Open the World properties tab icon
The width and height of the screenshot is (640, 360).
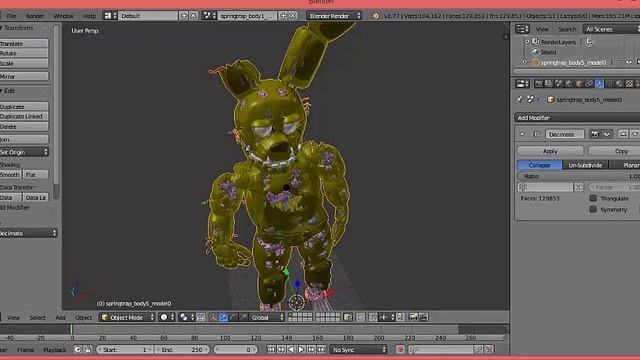[569, 84]
